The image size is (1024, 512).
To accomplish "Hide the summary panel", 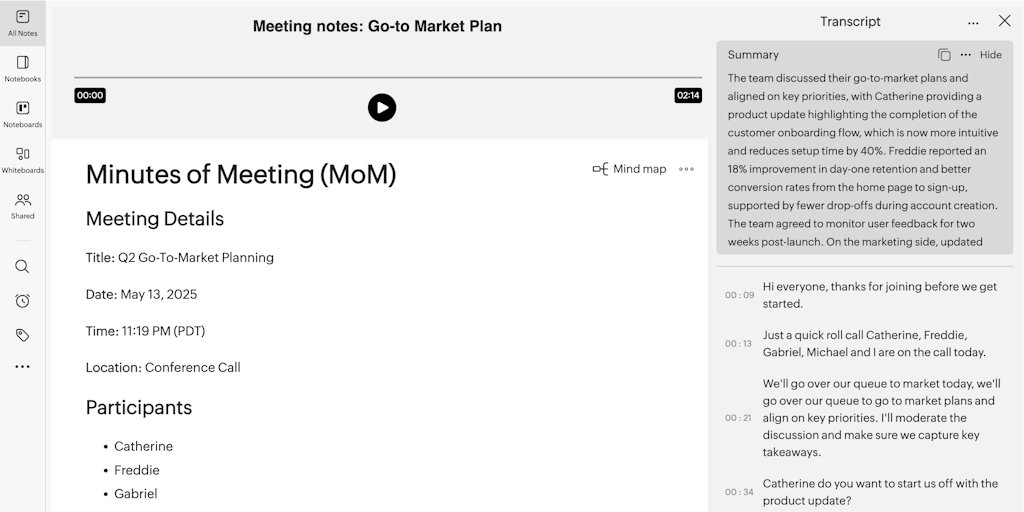I will coord(991,55).
